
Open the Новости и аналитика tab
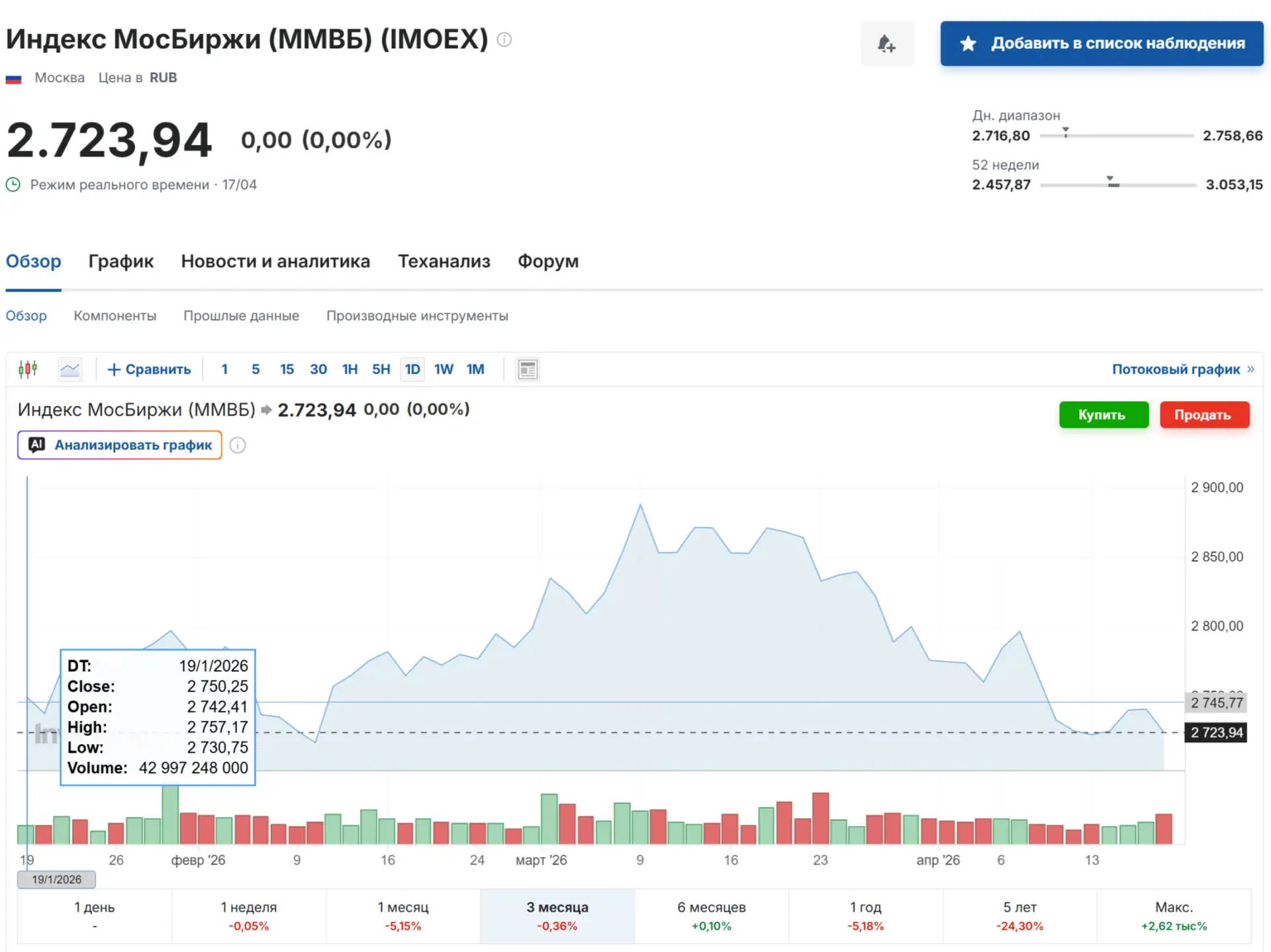point(275,262)
